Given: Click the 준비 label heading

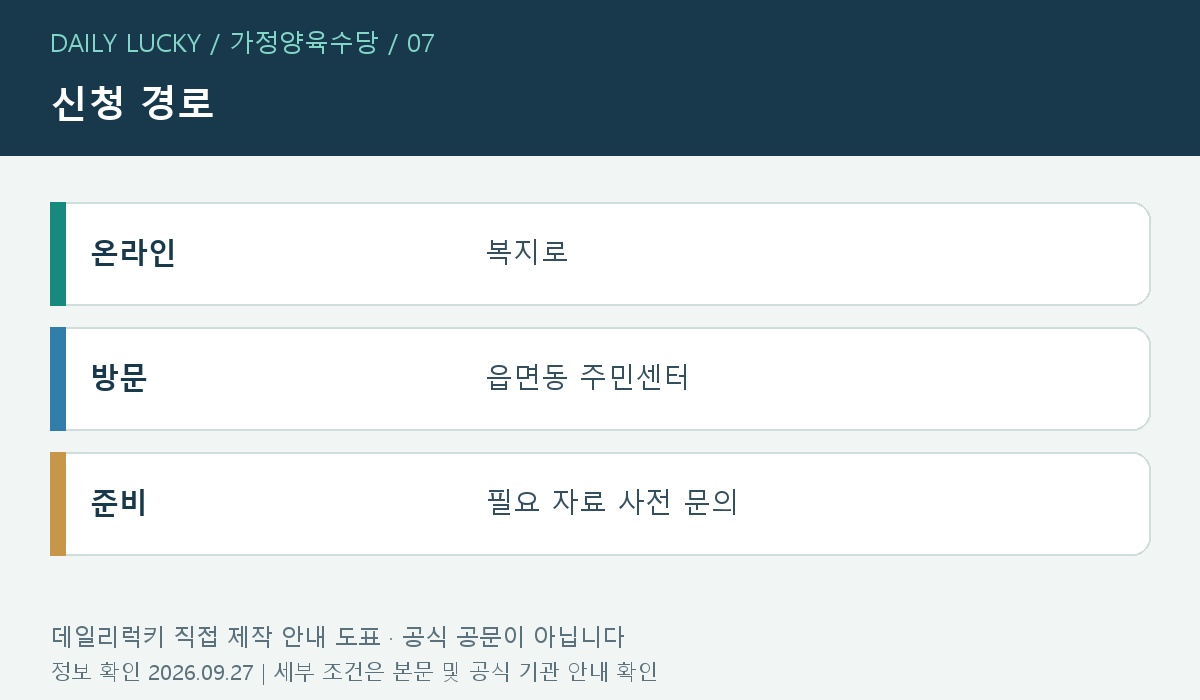Looking at the screenshot, I should click(119, 503).
